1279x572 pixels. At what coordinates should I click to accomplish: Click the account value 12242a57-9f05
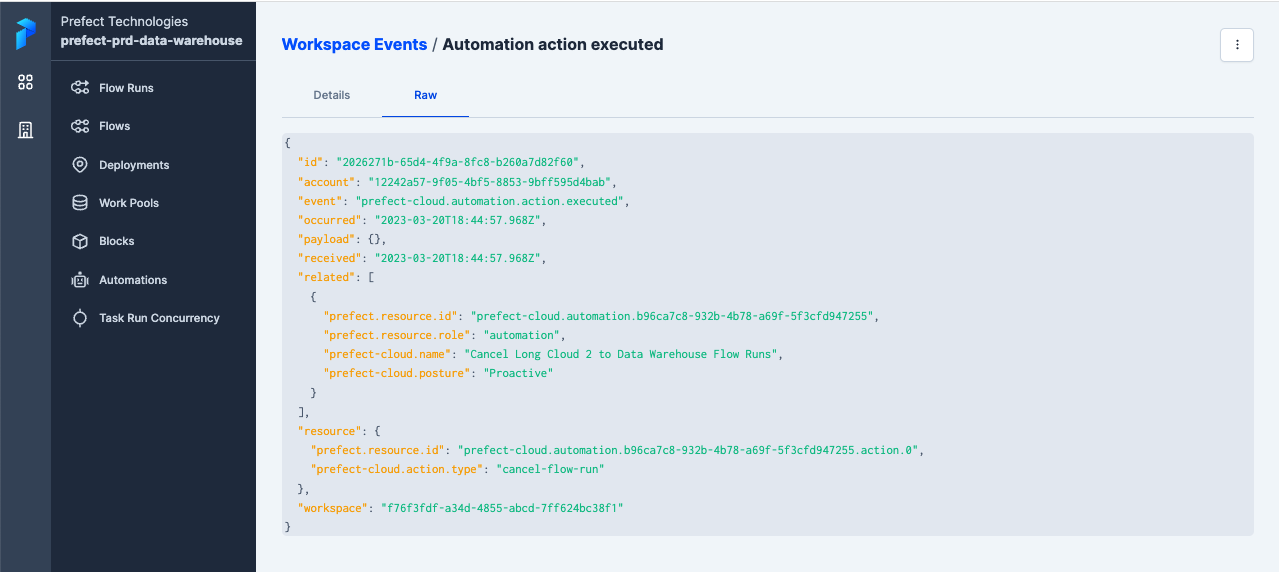pos(490,182)
